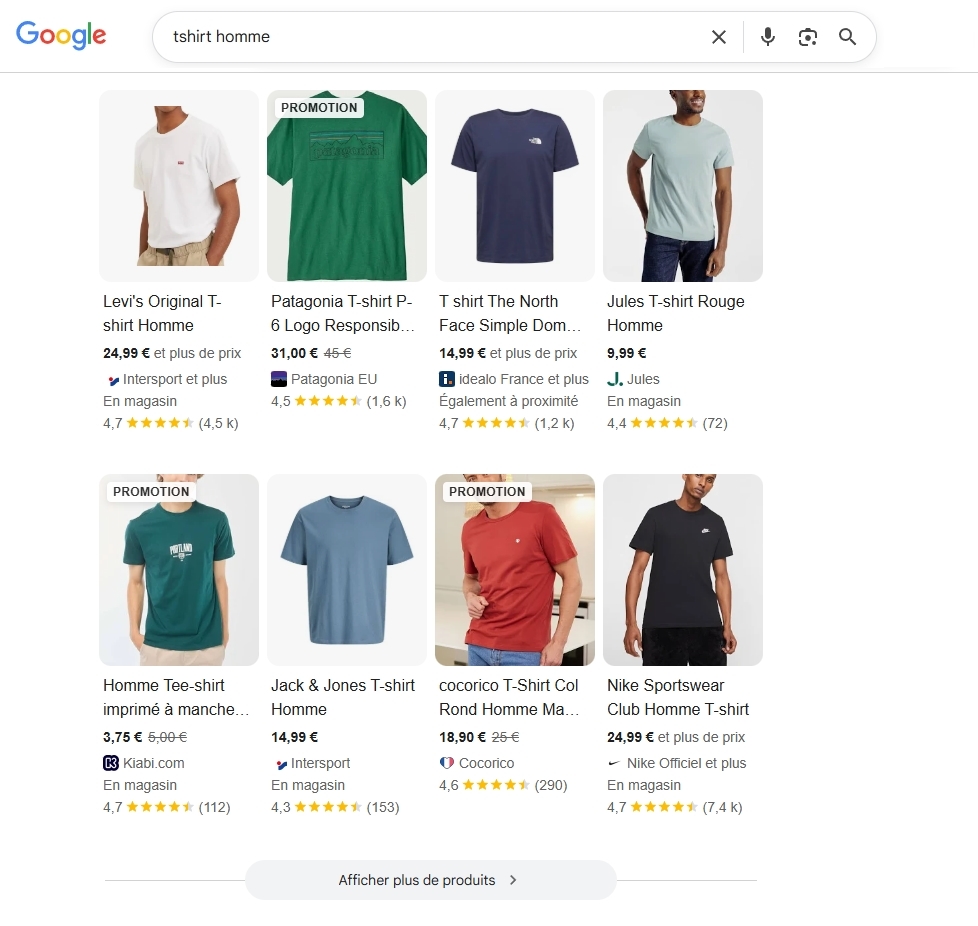Expand results via the chevron on 'Afficher plus'
The width and height of the screenshot is (978, 926).
point(513,880)
